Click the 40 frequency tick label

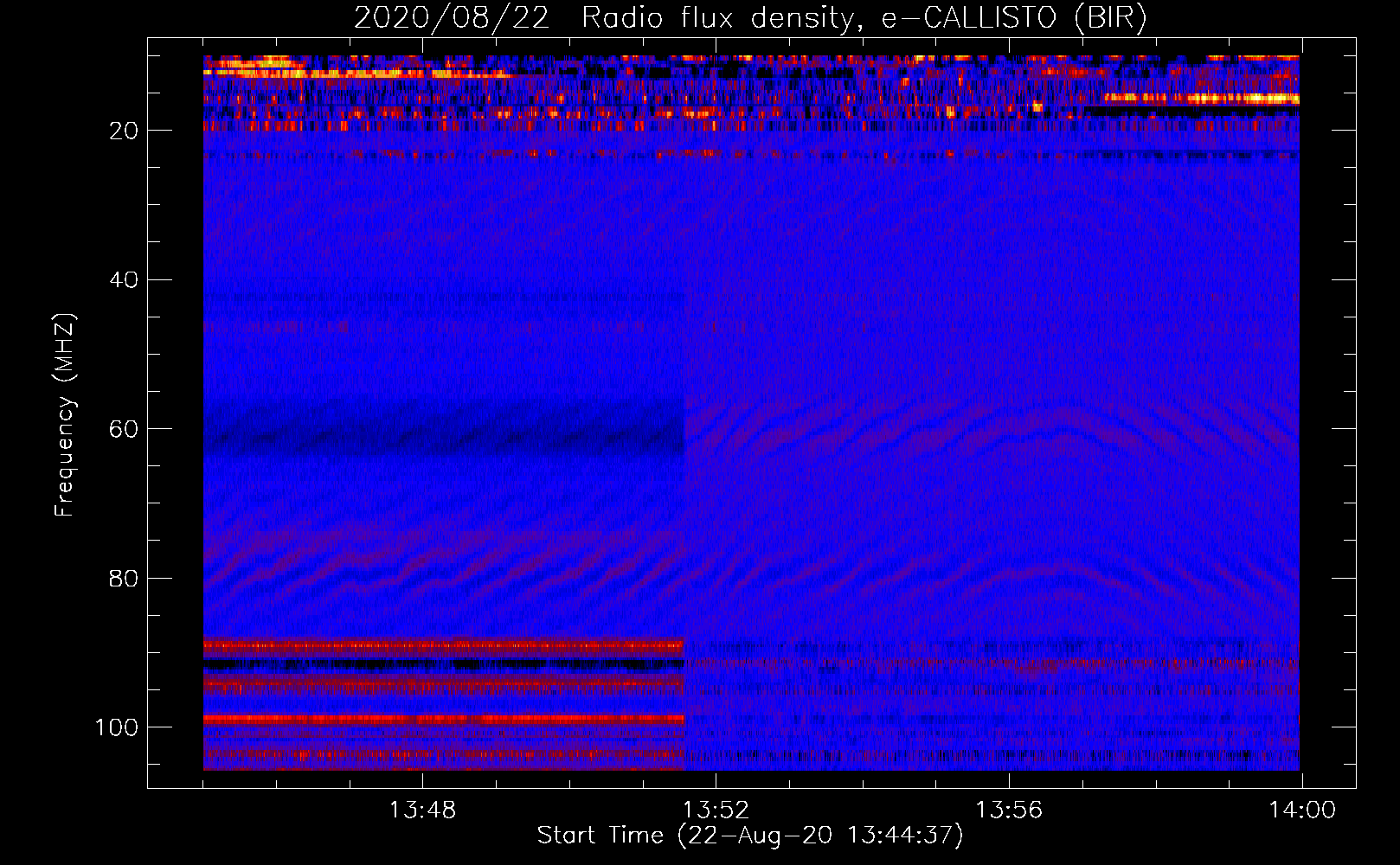124,280
